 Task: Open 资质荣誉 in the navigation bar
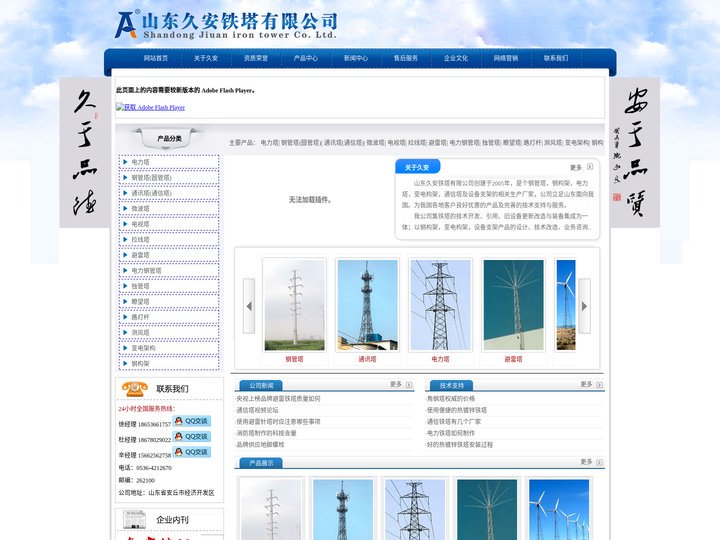(x=256, y=58)
